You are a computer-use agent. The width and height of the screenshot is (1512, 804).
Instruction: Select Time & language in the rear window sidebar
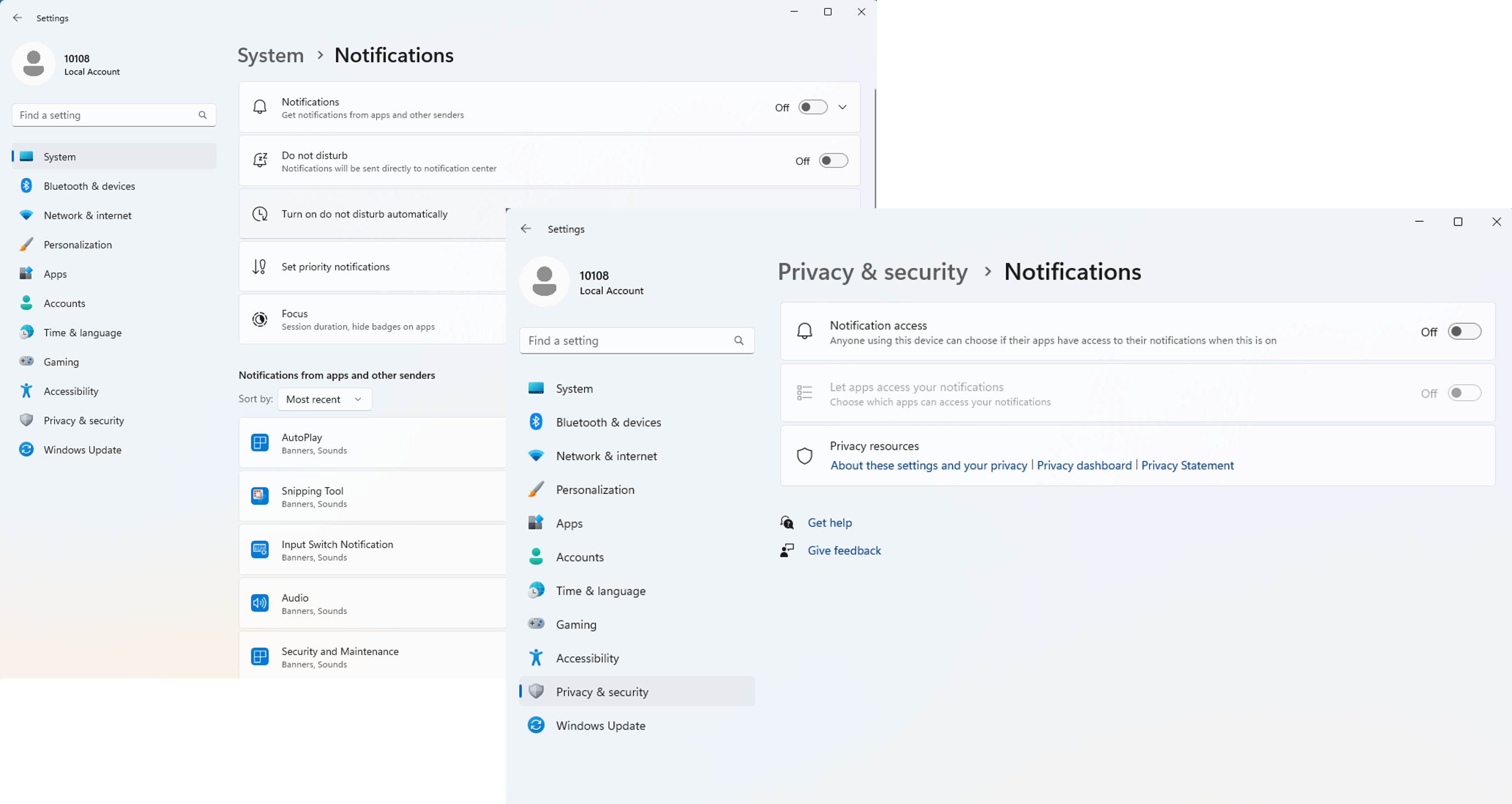tap(82, 333)
